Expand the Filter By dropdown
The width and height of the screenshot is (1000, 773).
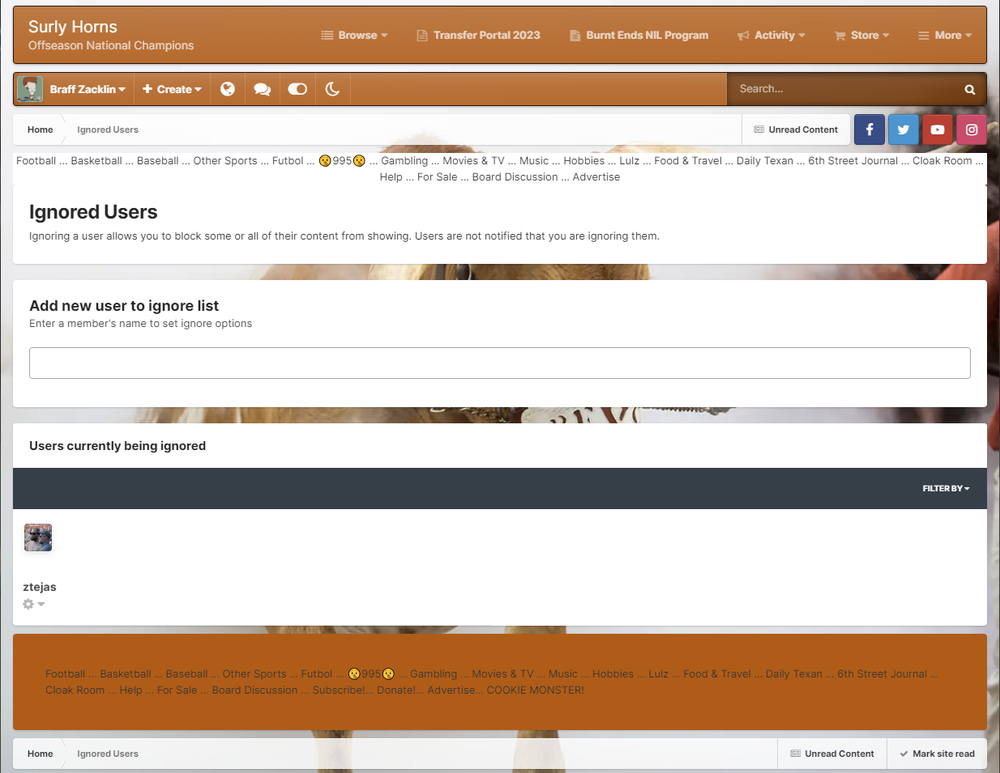[x=945, y=488]
